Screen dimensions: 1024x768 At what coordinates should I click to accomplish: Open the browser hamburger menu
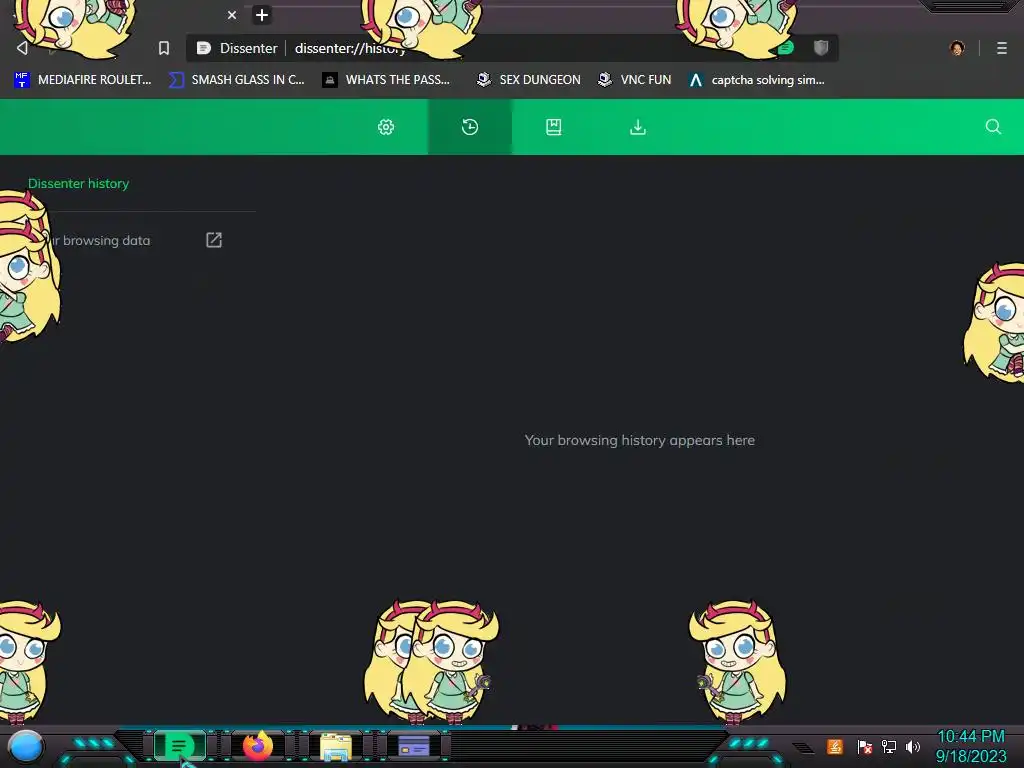pyautogui.click(x=1002, y=48)
